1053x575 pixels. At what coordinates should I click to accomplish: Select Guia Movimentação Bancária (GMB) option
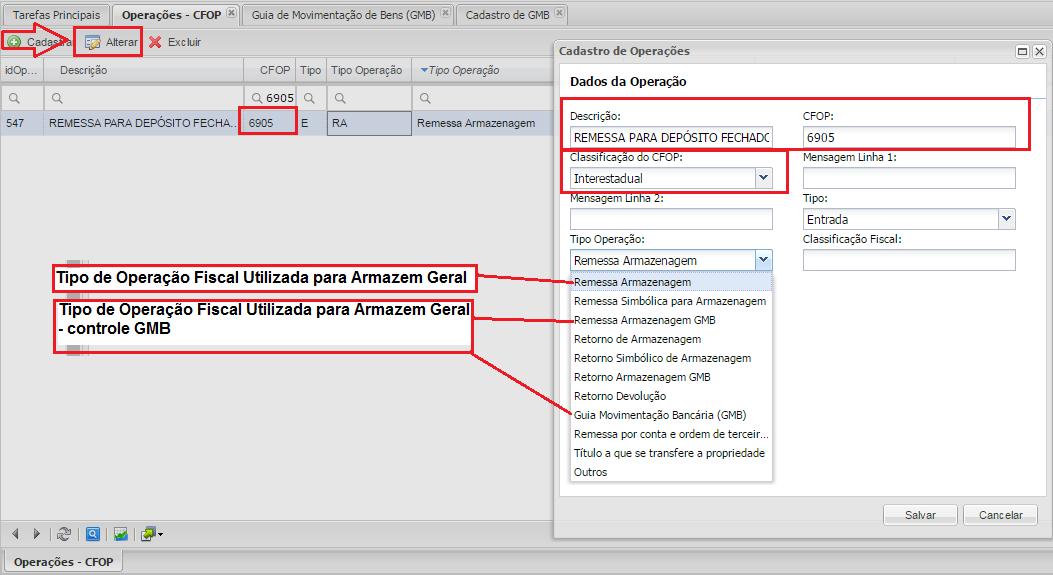click(672, 415)
